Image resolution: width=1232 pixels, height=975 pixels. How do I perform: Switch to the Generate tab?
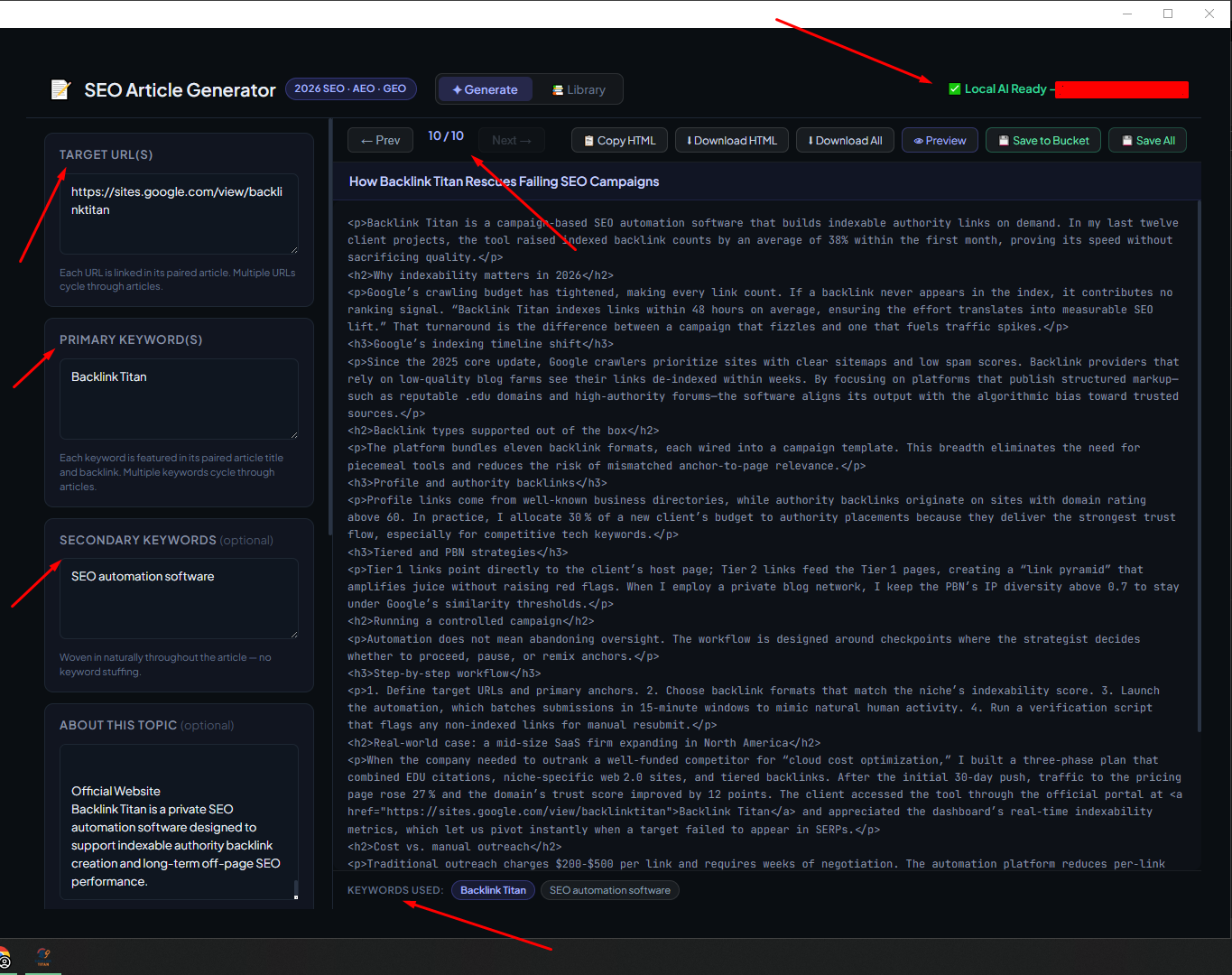pos(485,89)
